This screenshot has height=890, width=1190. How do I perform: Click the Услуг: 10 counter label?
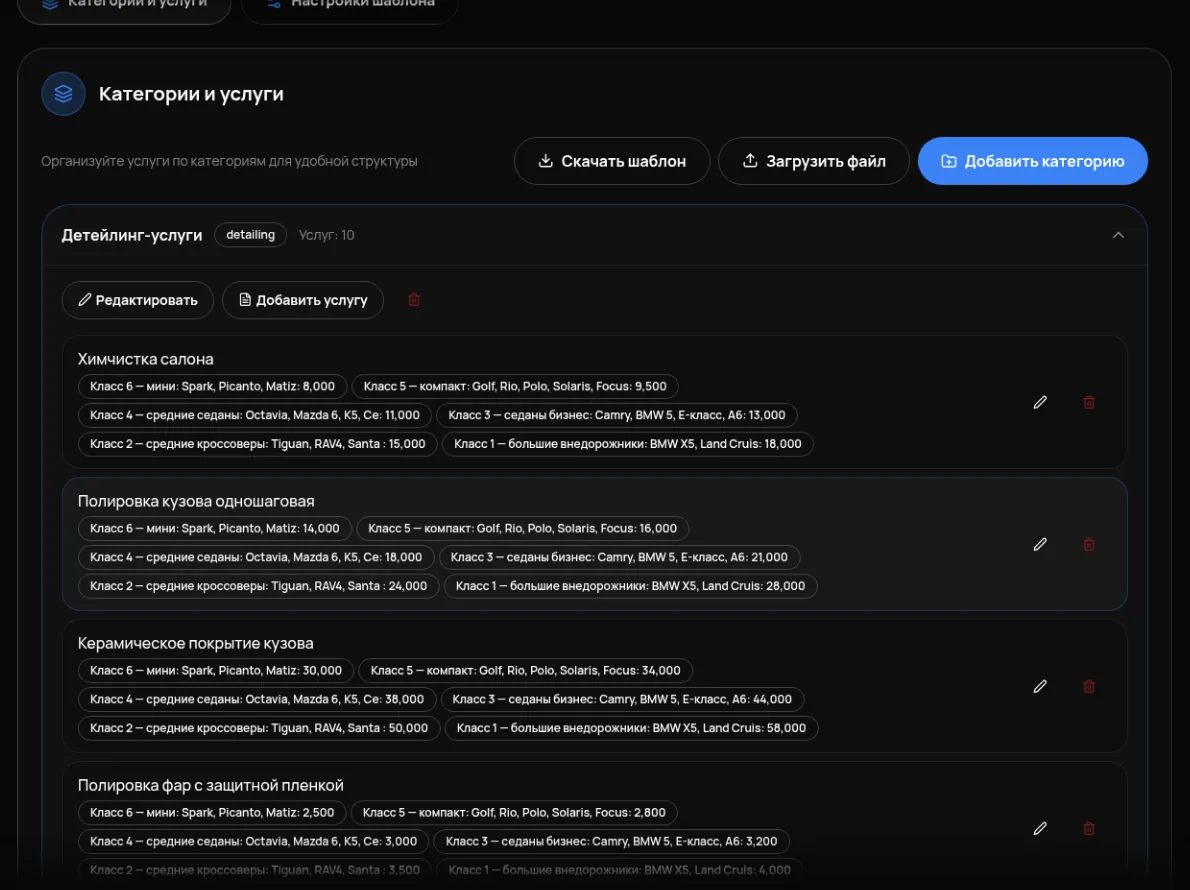pos(326,235)
